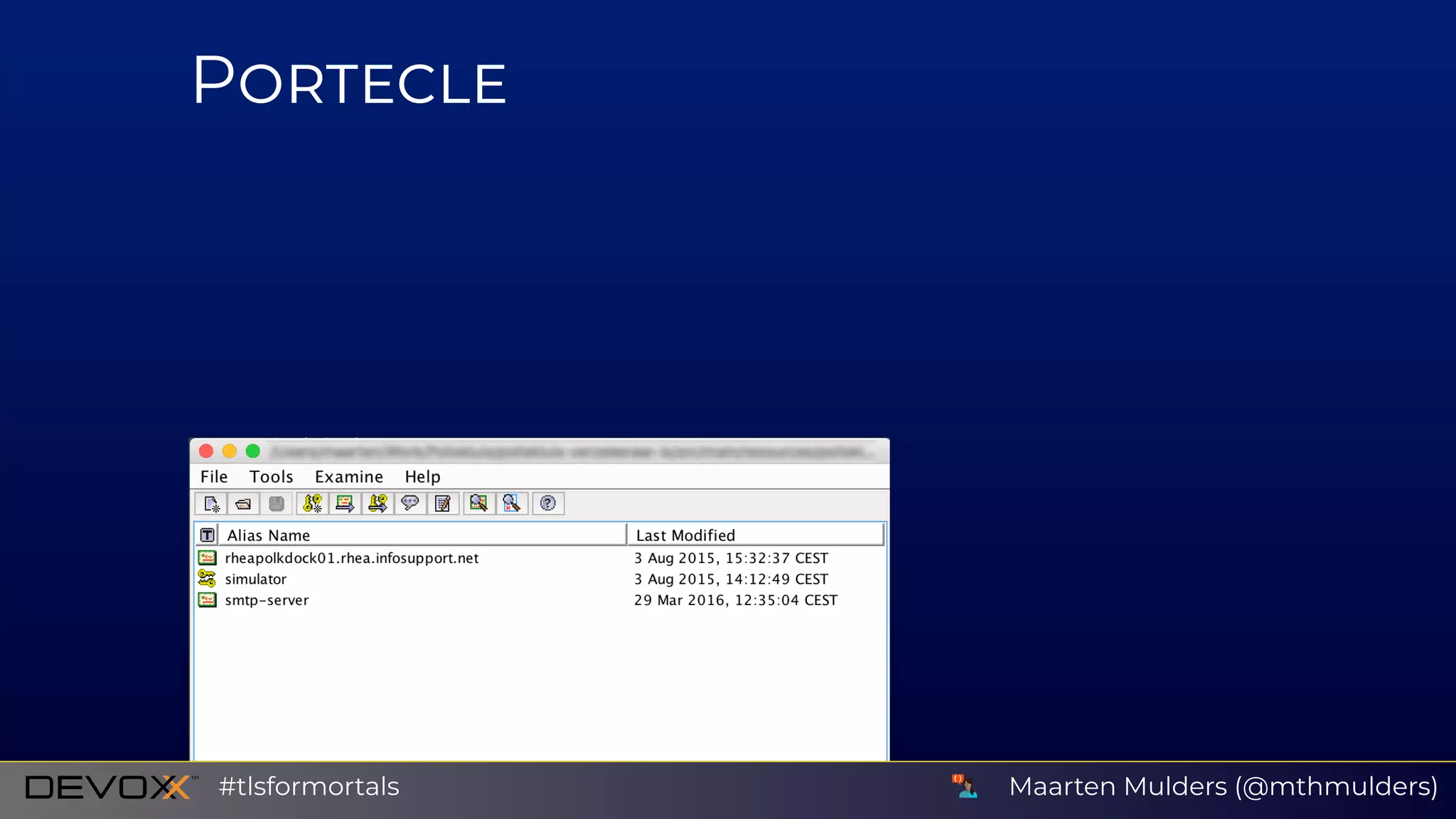The image size is (1456, 819).
Task: Click the Import Trusted Certificate icon
Action: point(345,504)
